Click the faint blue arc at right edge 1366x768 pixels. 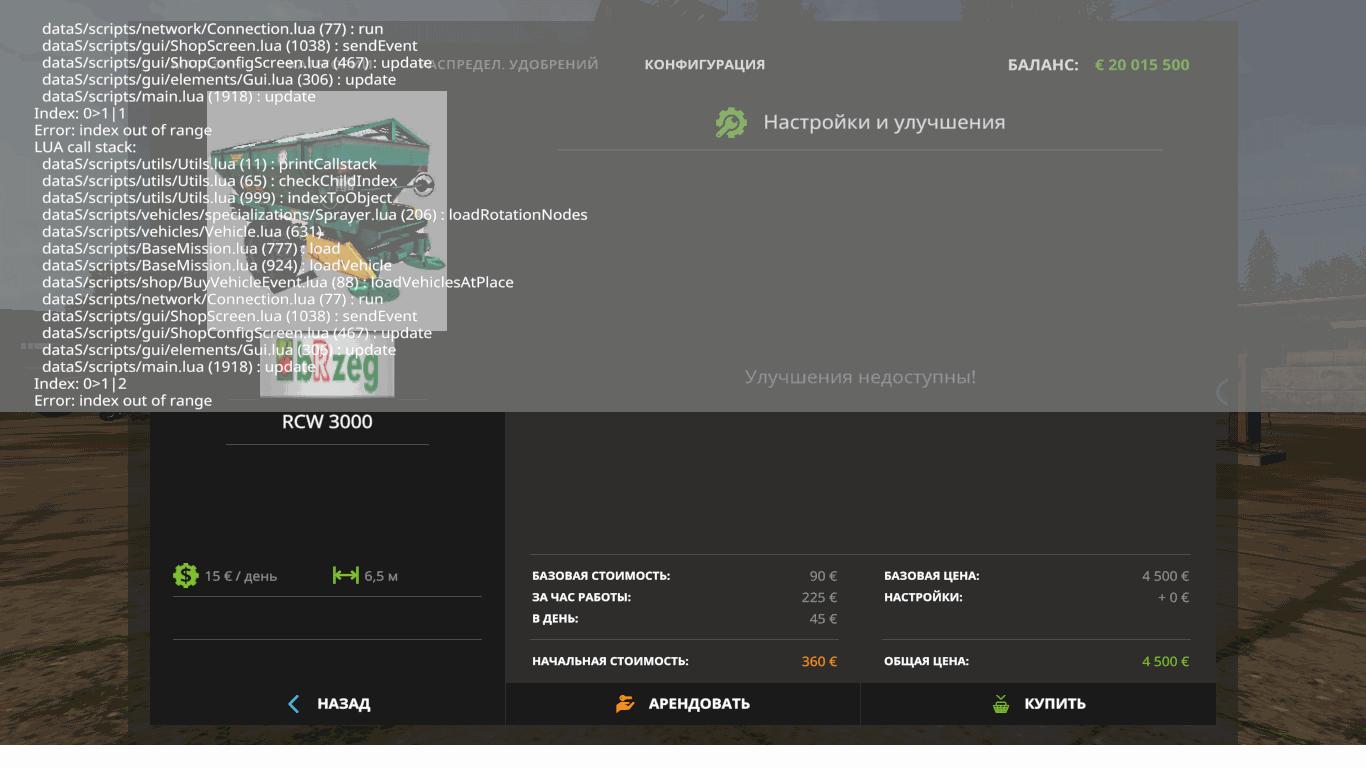tap(1222, 392)
